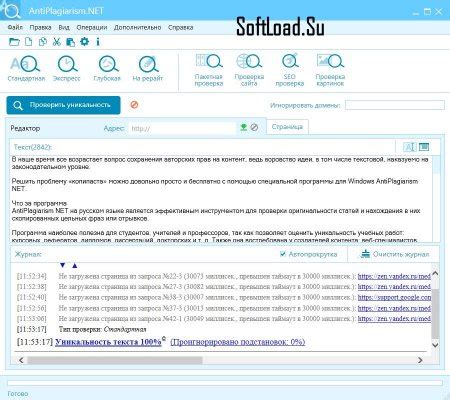The height and width of the screenshot is (400, 450).
Task: Open file with the folder toolbar icon
Action: 14,42
